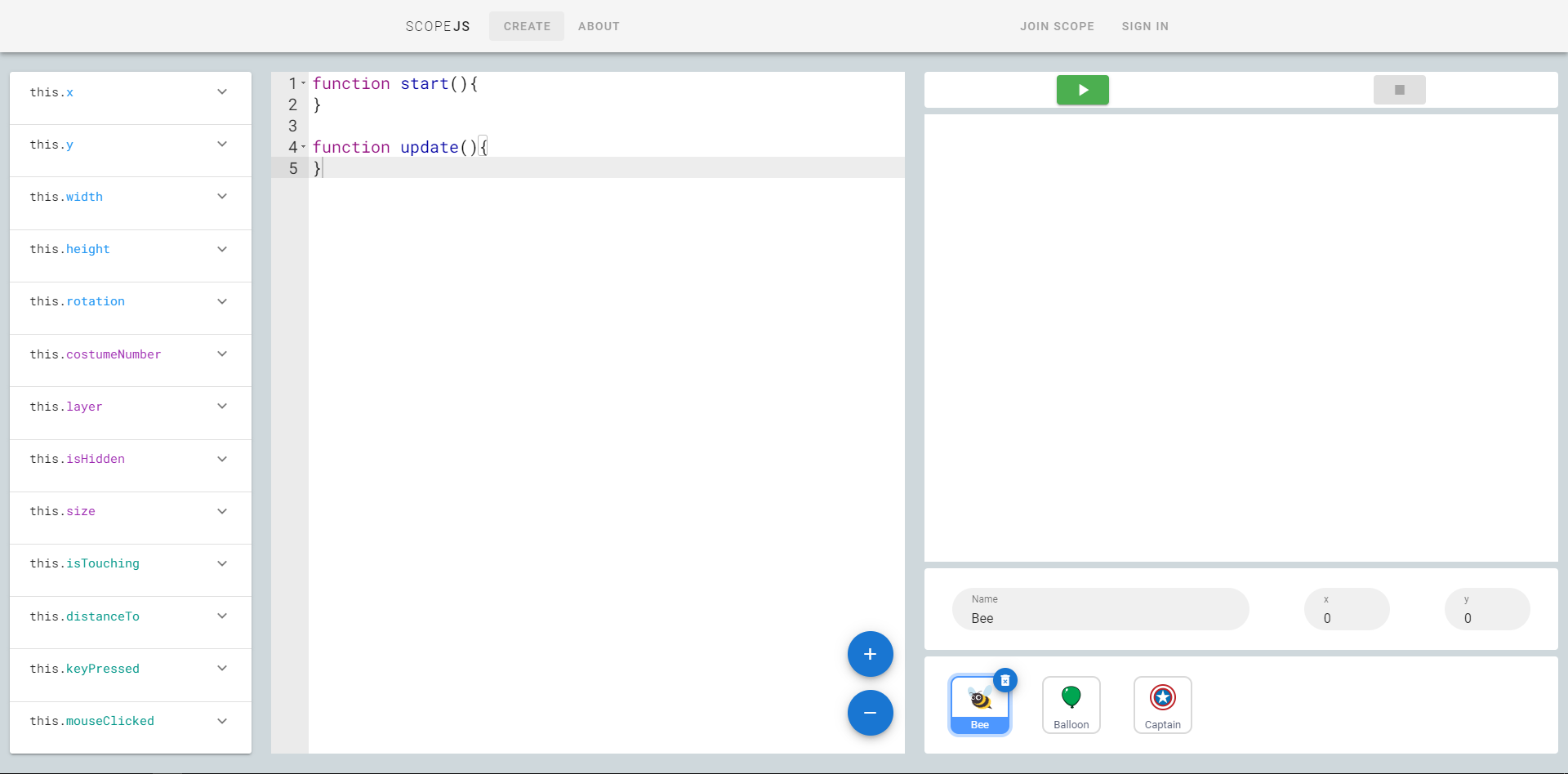
Task: Run the project with the green play button
Action: 1082,90
